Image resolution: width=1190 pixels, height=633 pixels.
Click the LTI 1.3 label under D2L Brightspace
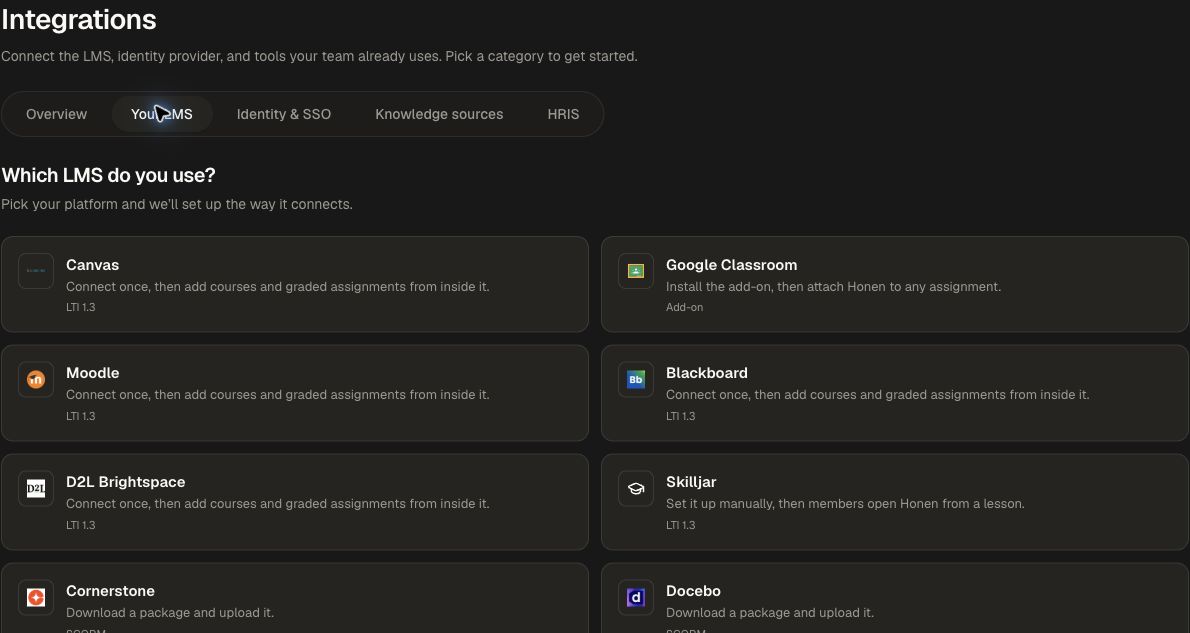80,525
